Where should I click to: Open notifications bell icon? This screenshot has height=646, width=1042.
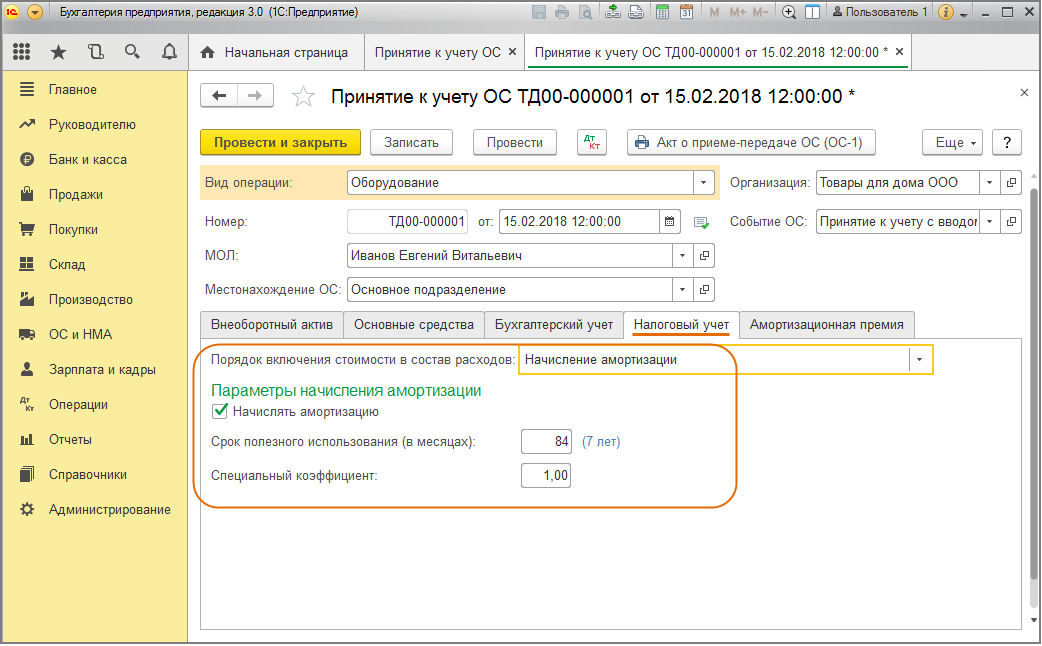(x=169, y=52)
